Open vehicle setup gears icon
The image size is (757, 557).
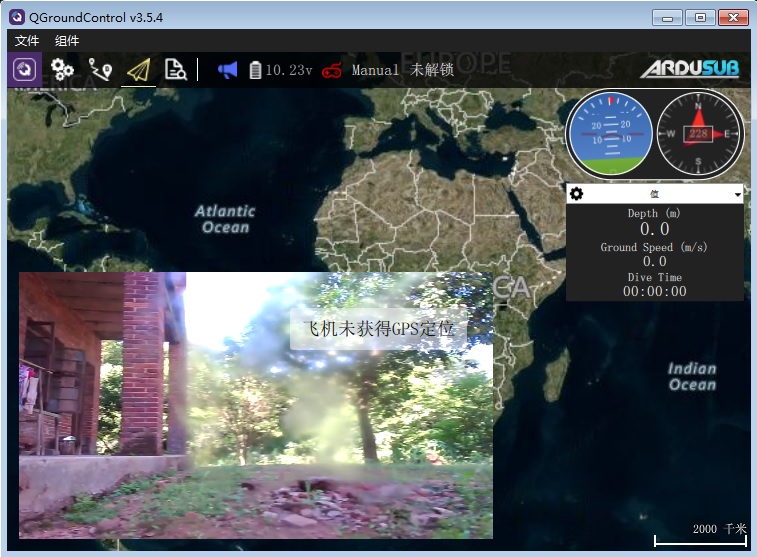click(x=62, y=70)
